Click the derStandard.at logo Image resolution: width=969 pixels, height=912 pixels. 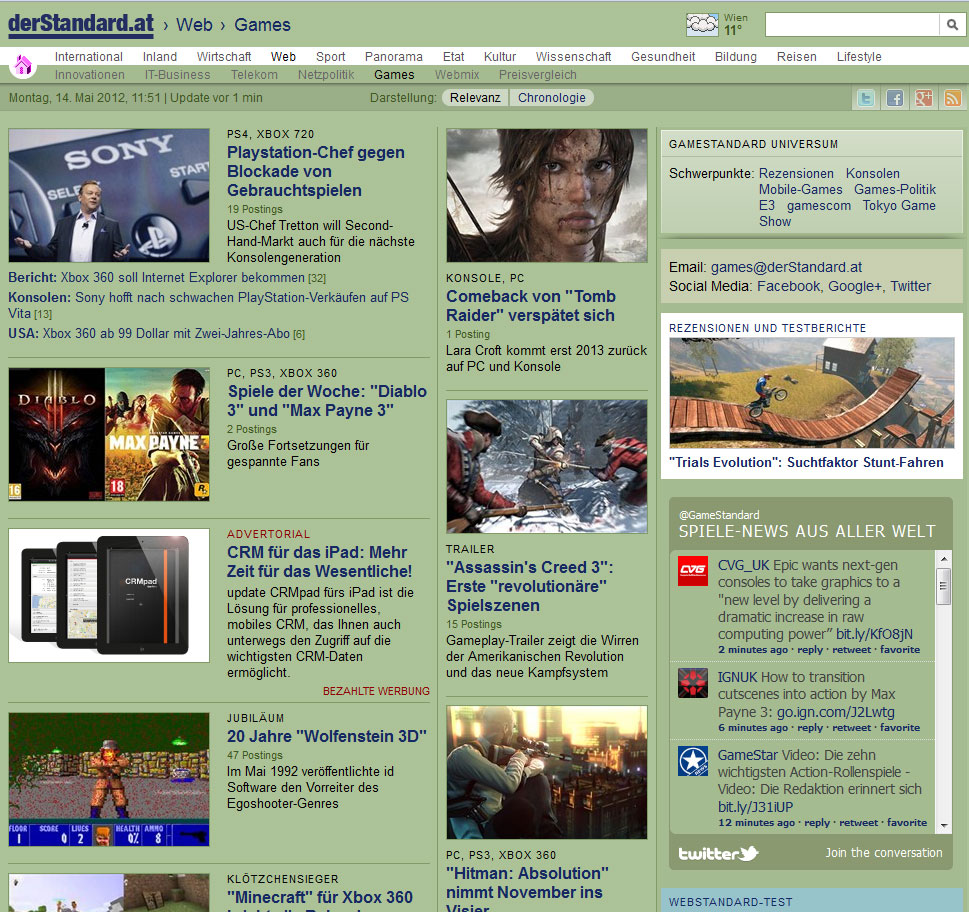point(81,25)
